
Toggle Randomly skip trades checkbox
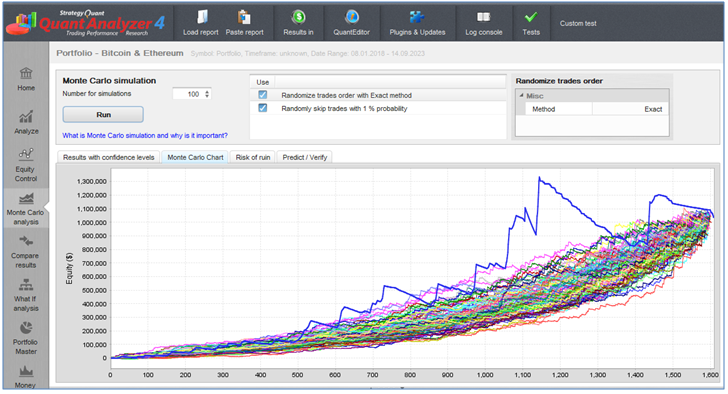pos(263,108)
